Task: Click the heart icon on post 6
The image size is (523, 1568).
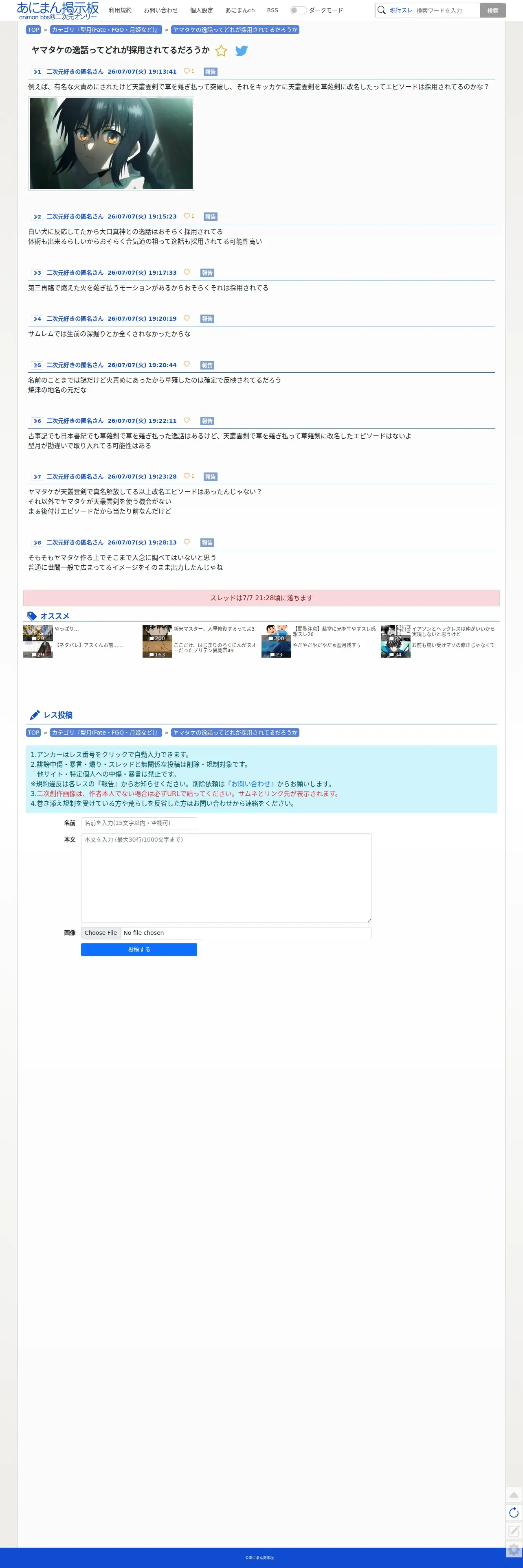Action: pyautogui.click(x=187, y=421)
